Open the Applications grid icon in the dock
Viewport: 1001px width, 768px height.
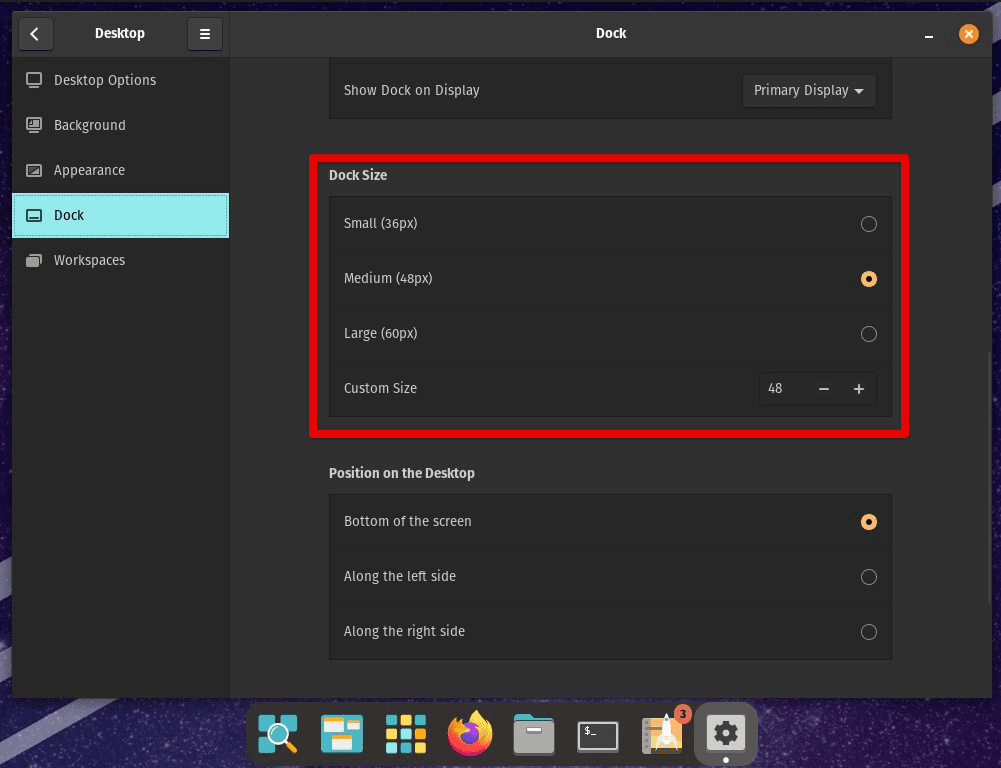pyautogui.click(x=405, y=733)
